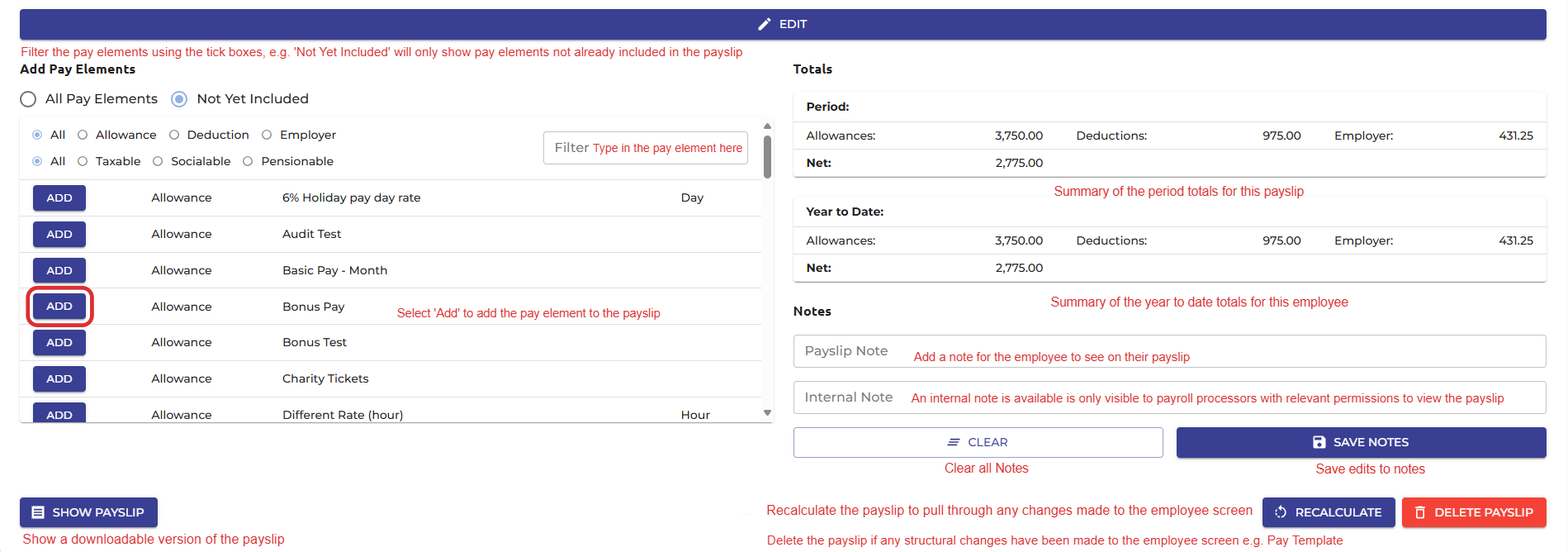Image resolution: width=1568 pixels, height=552 pixels.
Task: Click the floppy disk icon on Save Notes
Action: point(1319,442)
